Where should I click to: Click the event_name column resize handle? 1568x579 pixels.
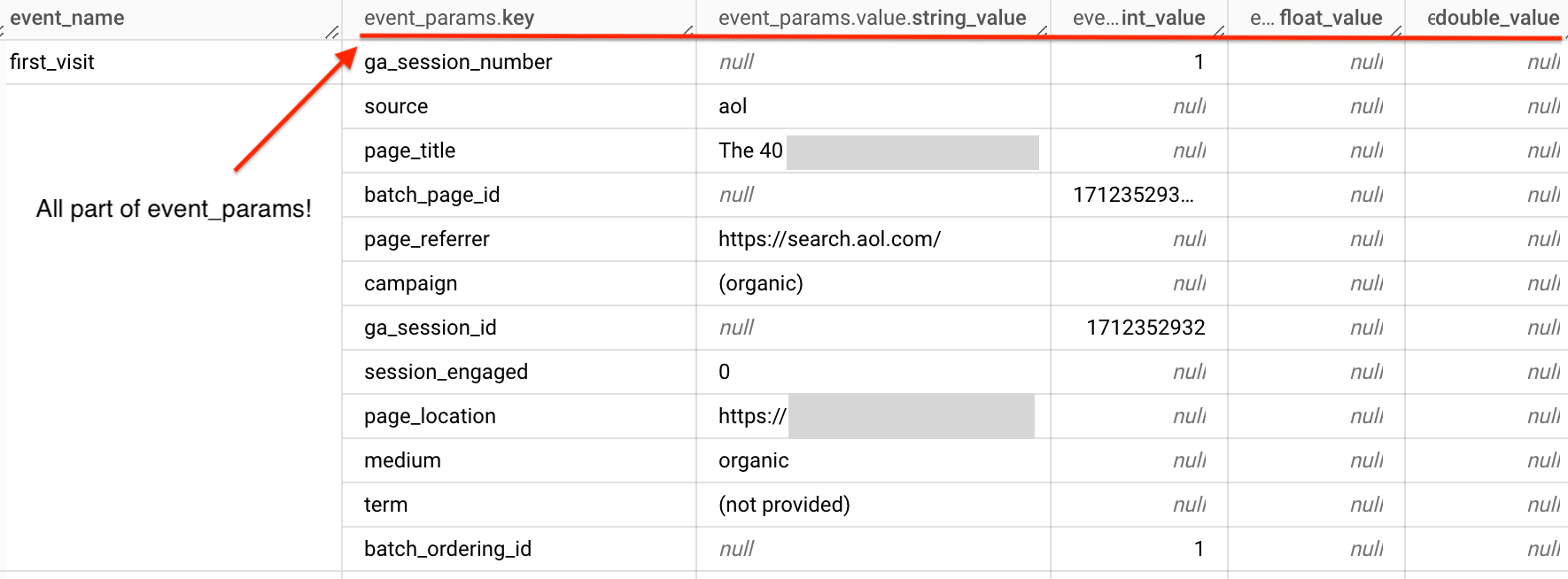332,33
